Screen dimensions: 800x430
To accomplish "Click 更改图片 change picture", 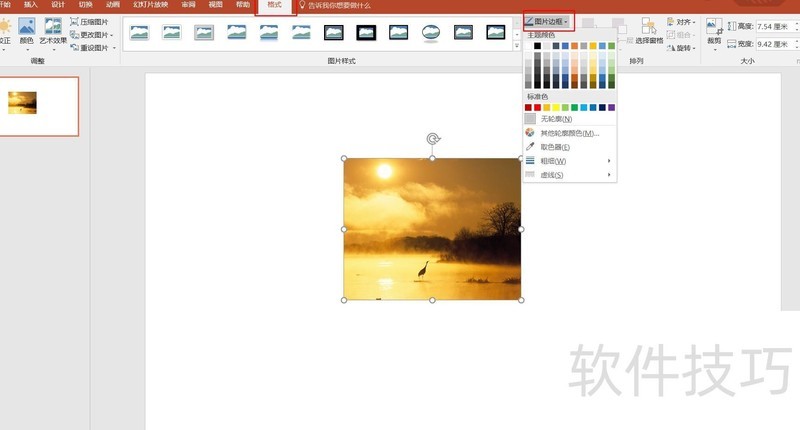I will [89, 35].
